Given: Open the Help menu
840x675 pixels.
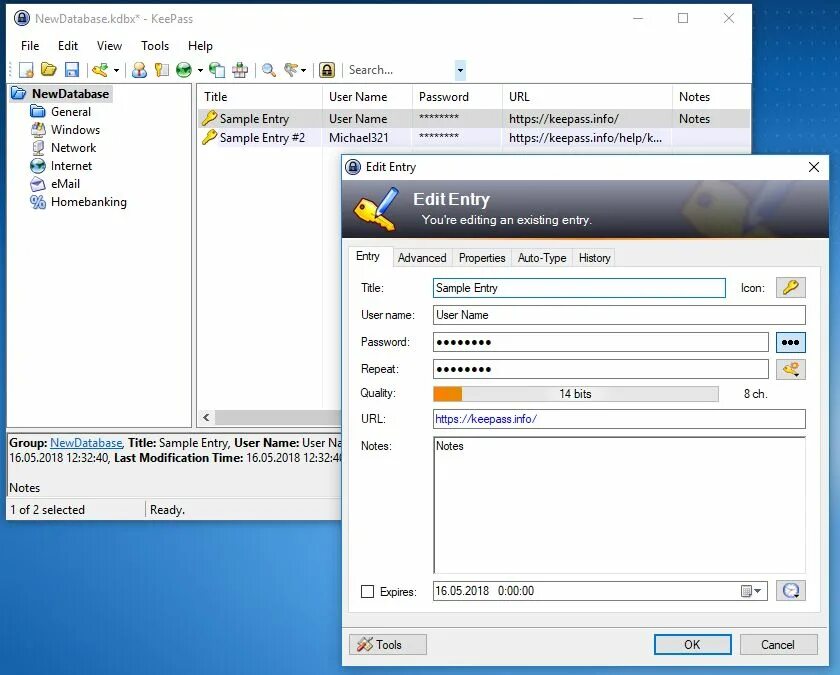Looking at the screenshot, I should [x=200, y=46].
